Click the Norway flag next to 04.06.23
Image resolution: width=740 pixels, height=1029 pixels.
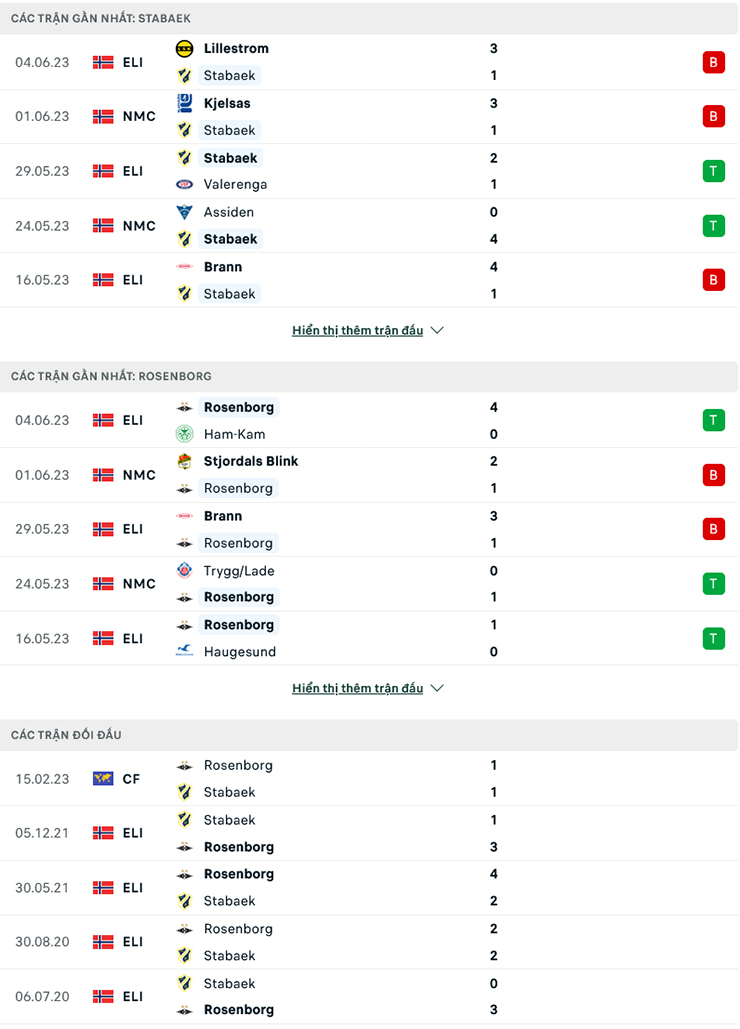tap(103, 62)
